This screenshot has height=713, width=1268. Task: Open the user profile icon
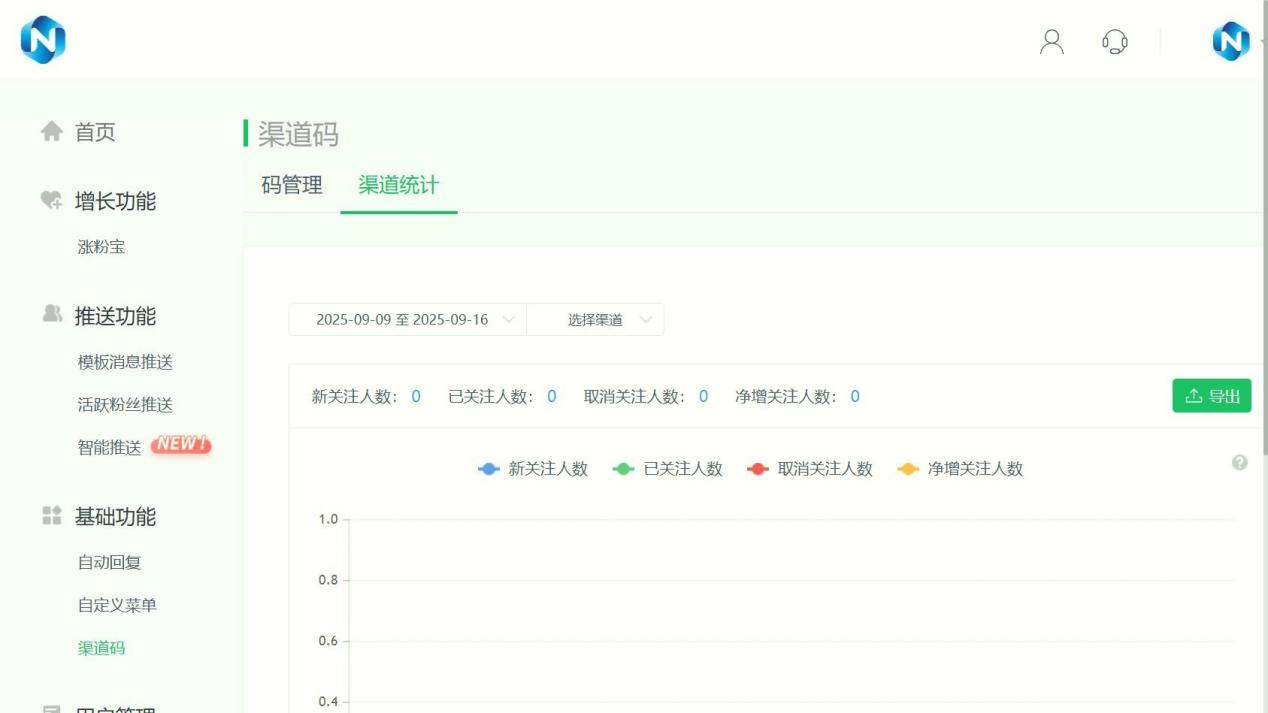1052,41
